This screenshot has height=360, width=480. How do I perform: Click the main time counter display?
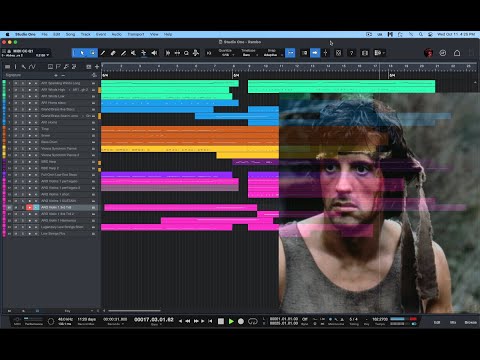(x=154, y=320)
